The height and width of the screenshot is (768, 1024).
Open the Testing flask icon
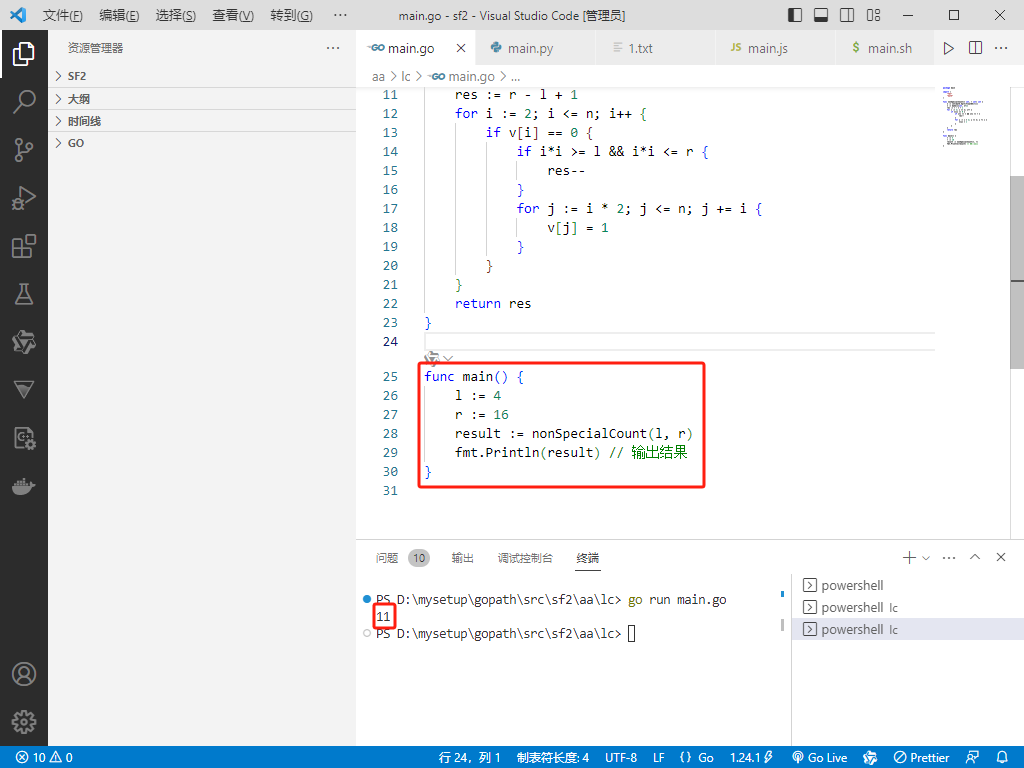tap(24, 294)
